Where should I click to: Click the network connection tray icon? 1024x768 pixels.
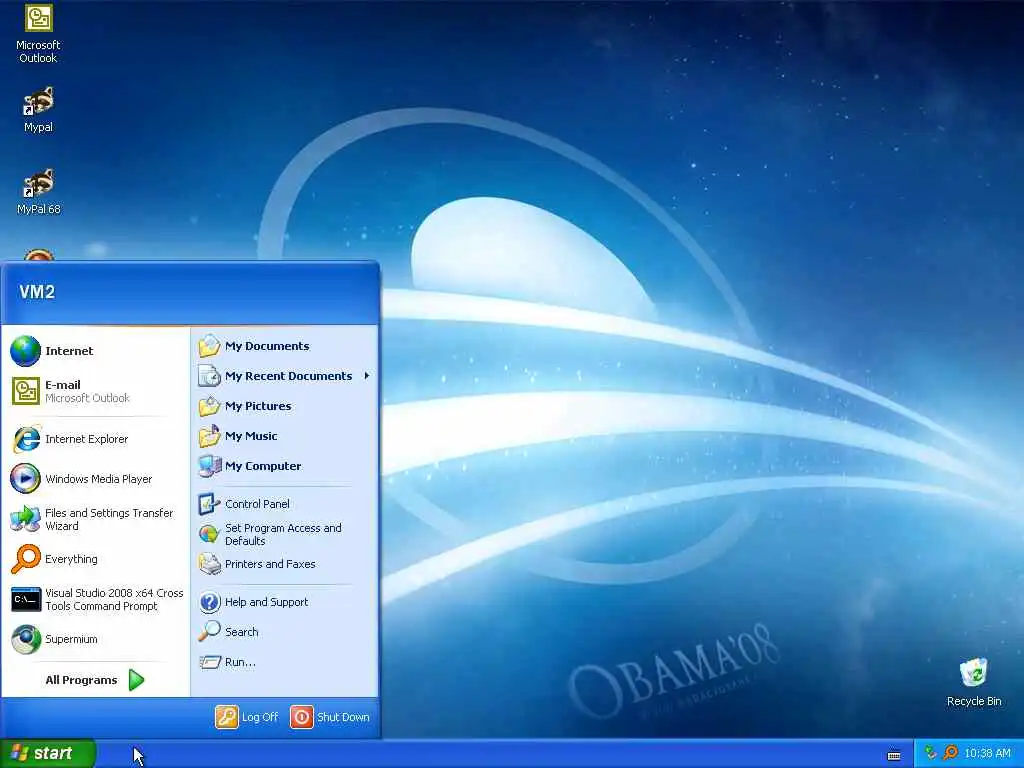click(x=931, y=753)
